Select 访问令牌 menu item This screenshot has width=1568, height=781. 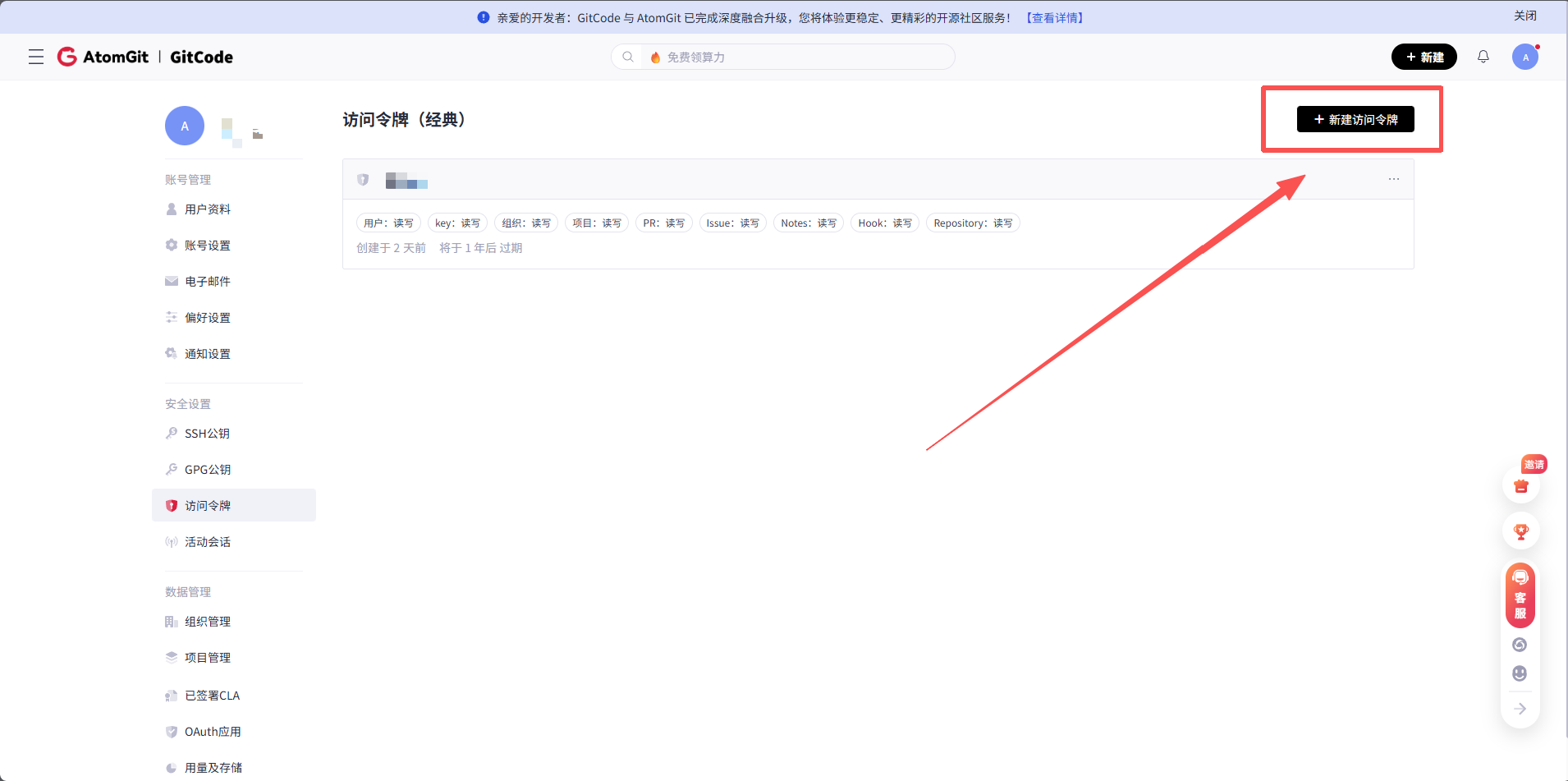234,506
